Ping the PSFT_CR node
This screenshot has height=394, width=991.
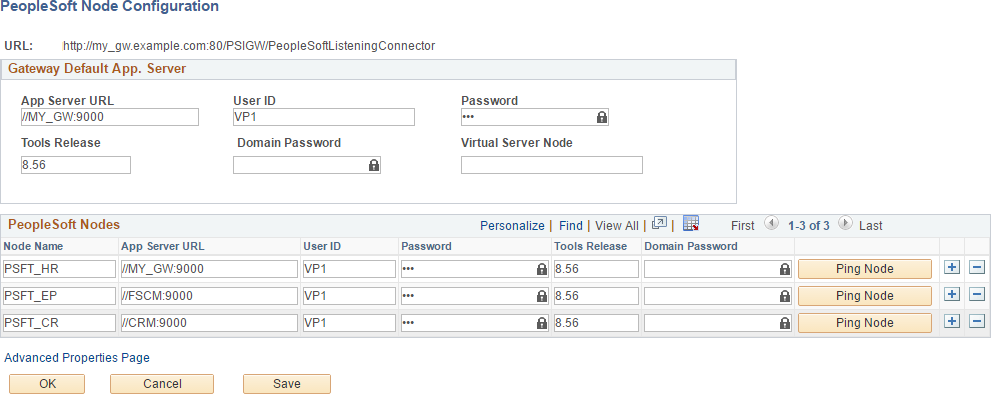865,323
